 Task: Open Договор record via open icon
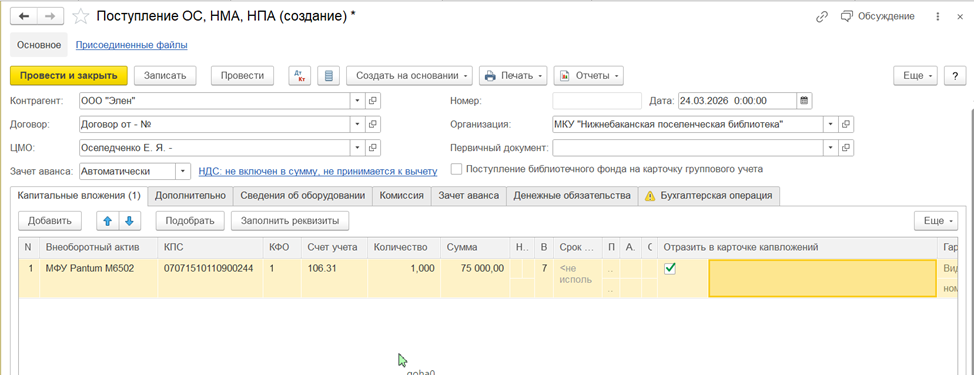(x=373, y=124)
